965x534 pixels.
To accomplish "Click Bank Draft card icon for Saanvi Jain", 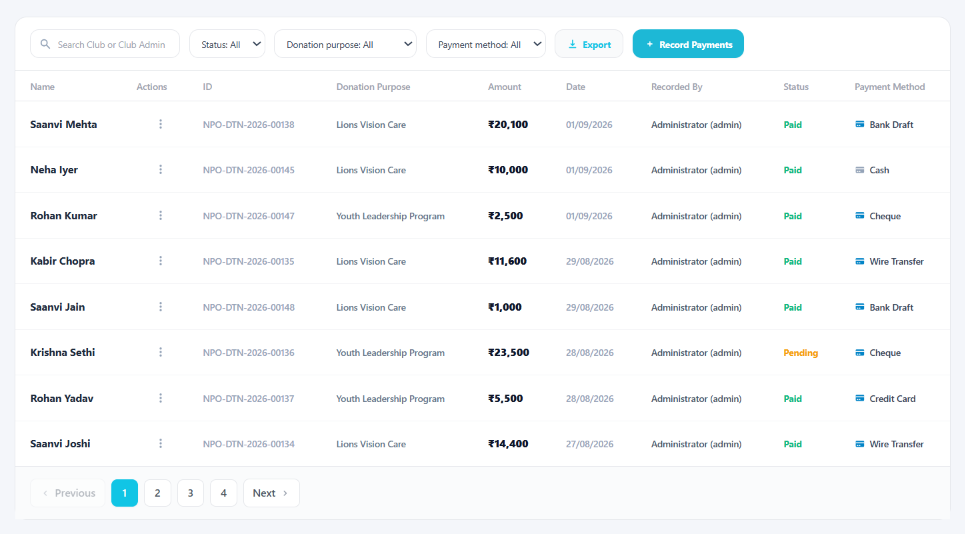I will pyautogui.click(x=860, y=306).
